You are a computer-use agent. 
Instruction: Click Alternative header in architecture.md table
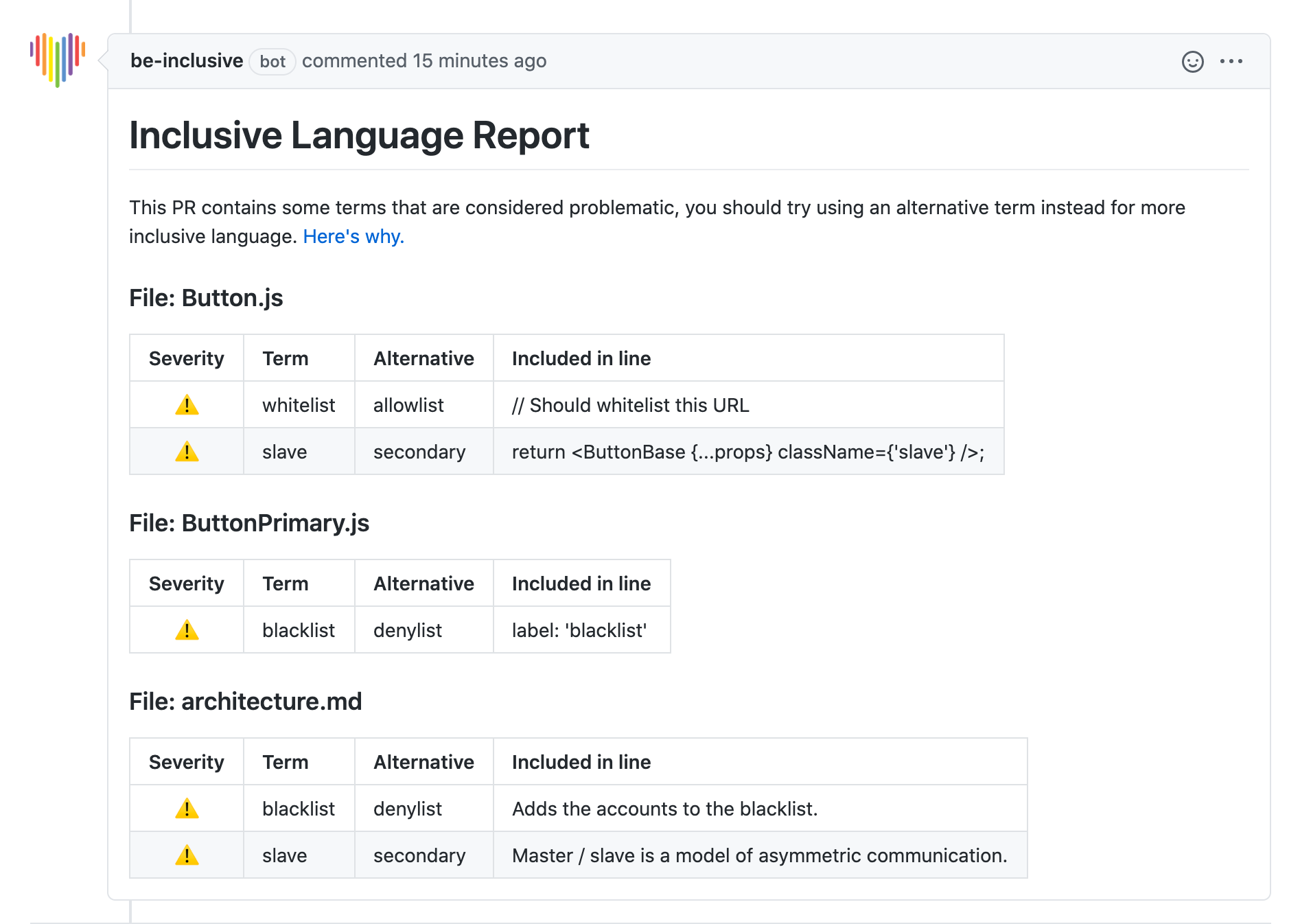pos(424,762)
